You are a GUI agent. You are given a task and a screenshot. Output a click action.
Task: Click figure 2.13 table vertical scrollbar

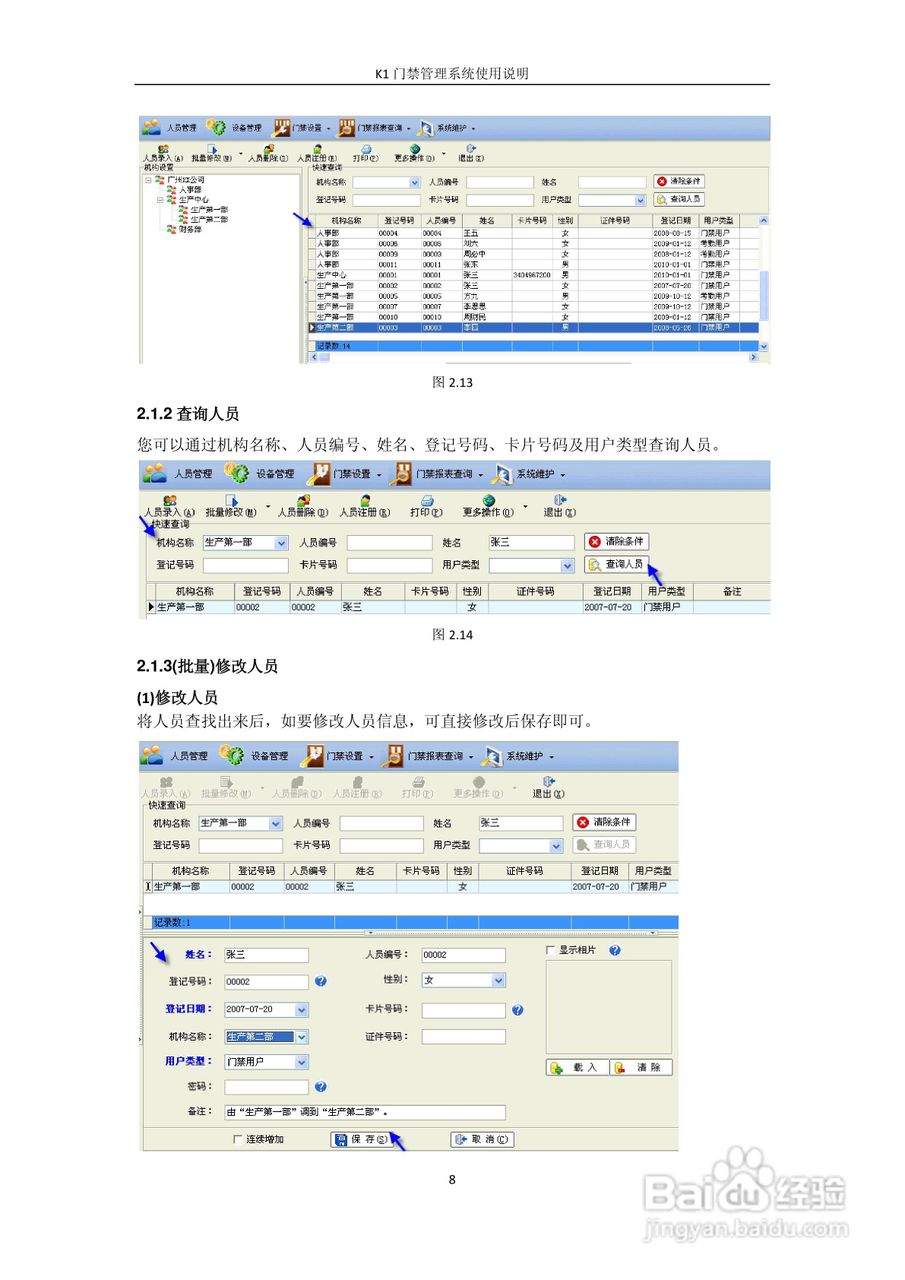764,283
